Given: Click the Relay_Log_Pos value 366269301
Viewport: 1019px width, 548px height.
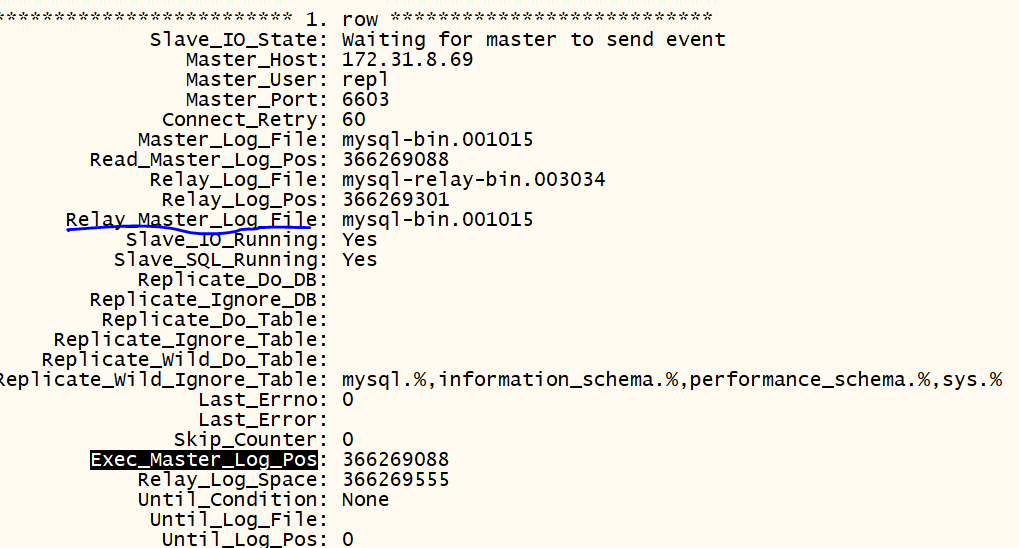Looking at the screenshot, I should [x=395, y=200].
